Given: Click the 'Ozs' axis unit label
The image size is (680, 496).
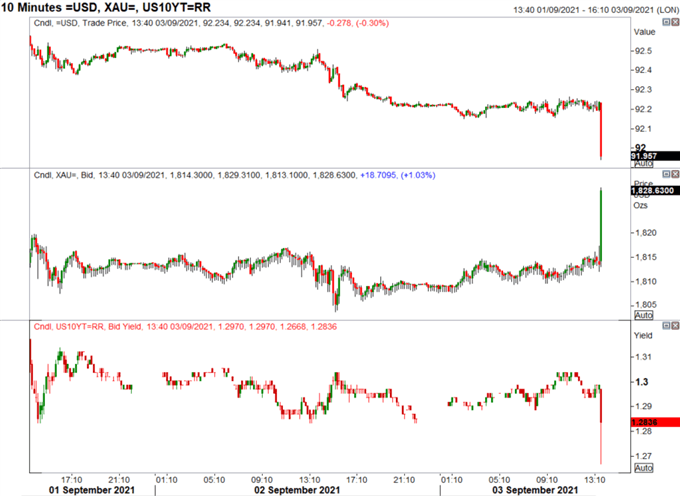Looking at the screenshot, I should tap(641, 205).
